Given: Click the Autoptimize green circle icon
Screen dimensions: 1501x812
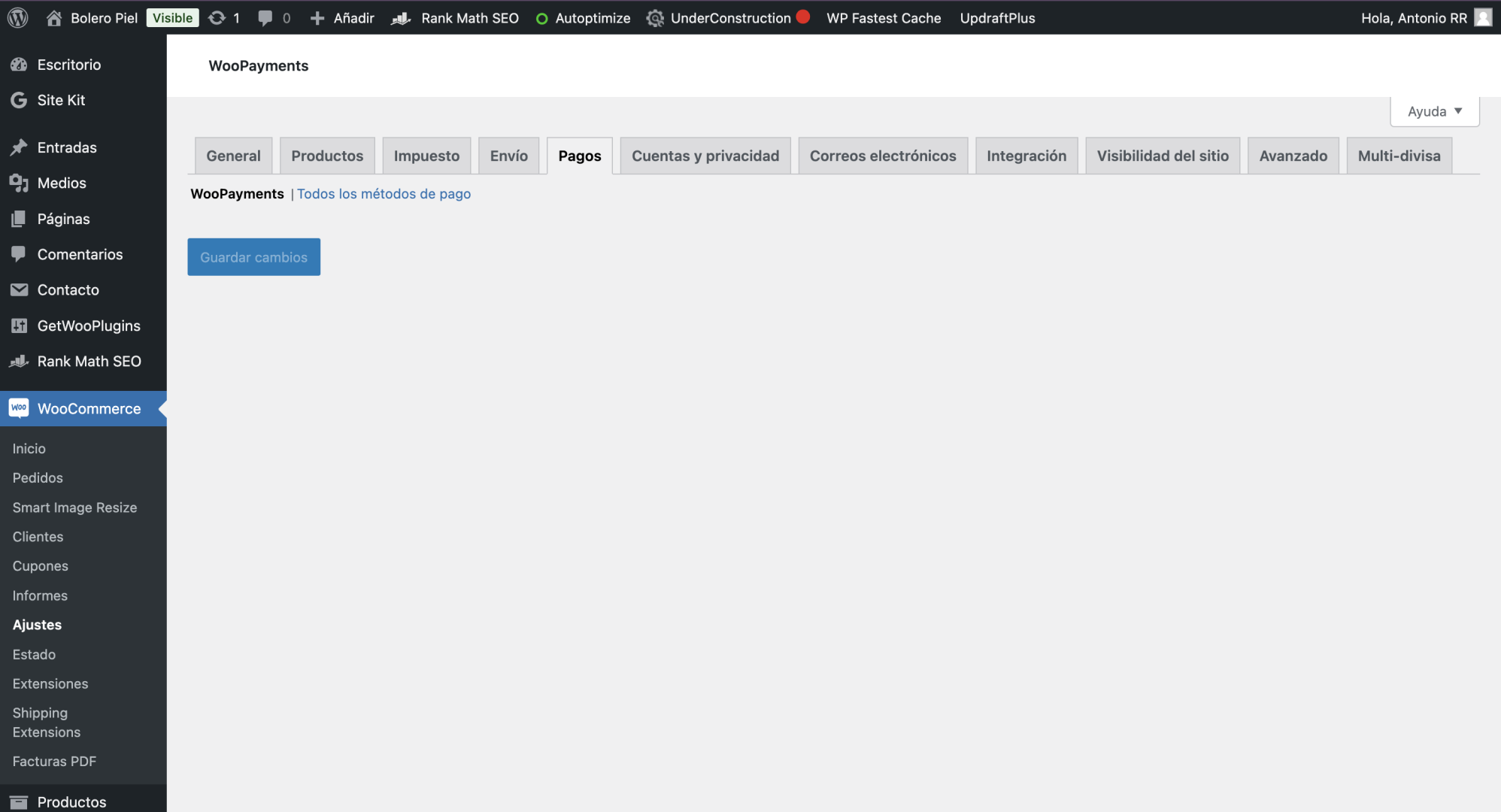Looking at the screenshot, I should tap(541, 18).
